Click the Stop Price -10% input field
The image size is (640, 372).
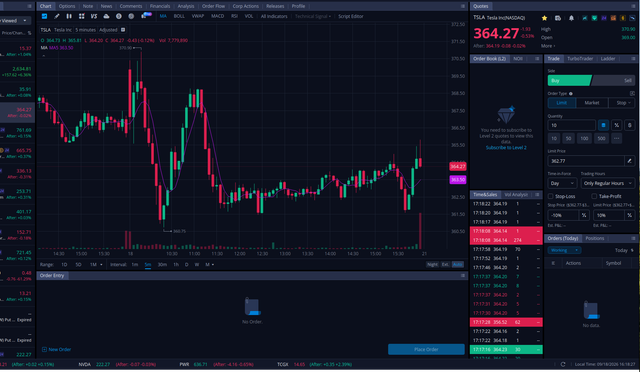point(564,215)
